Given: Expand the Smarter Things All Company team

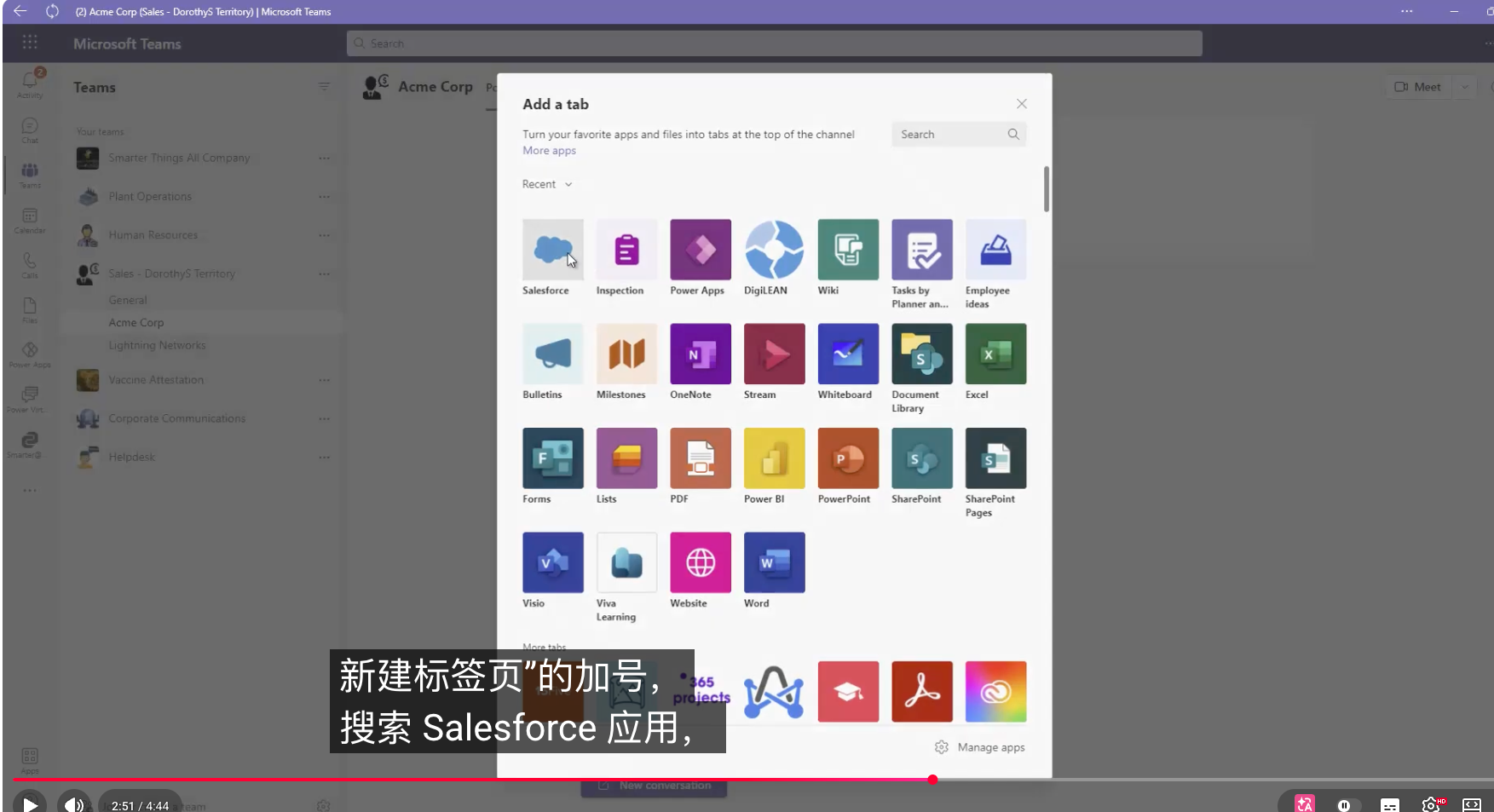Looking at the screenshot, I should pos(179,158).
